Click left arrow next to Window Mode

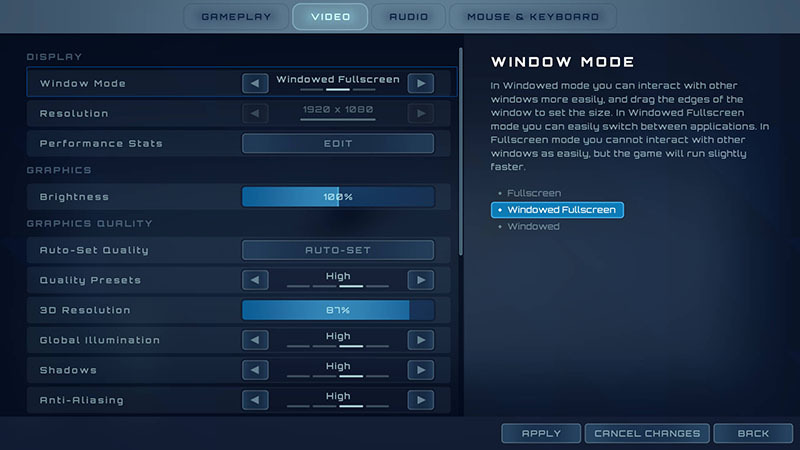[x=256, y=83]
